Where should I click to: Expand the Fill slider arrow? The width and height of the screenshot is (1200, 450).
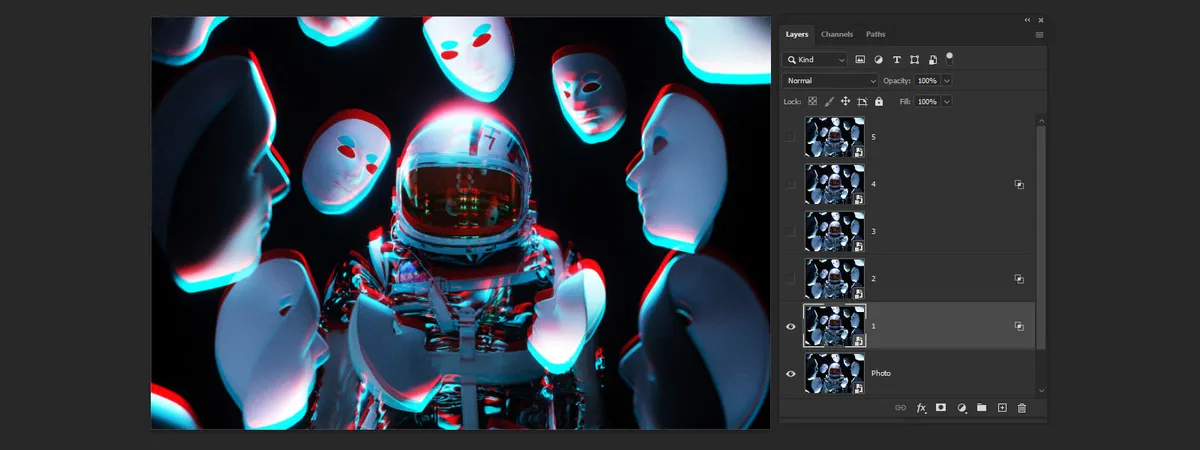(947, 101)
